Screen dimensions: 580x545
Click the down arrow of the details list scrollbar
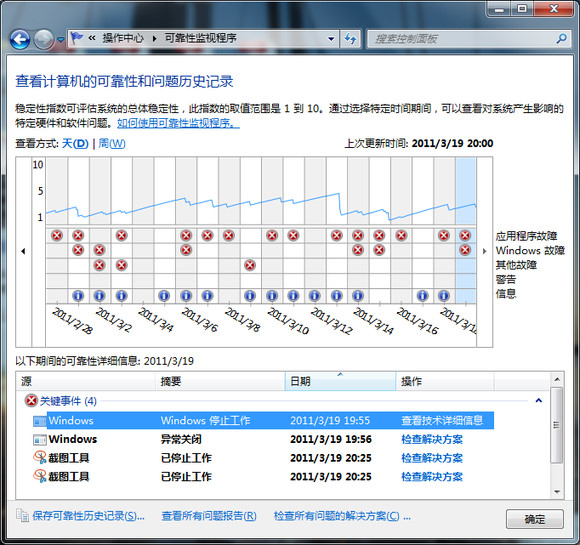[x=557, y=492]
